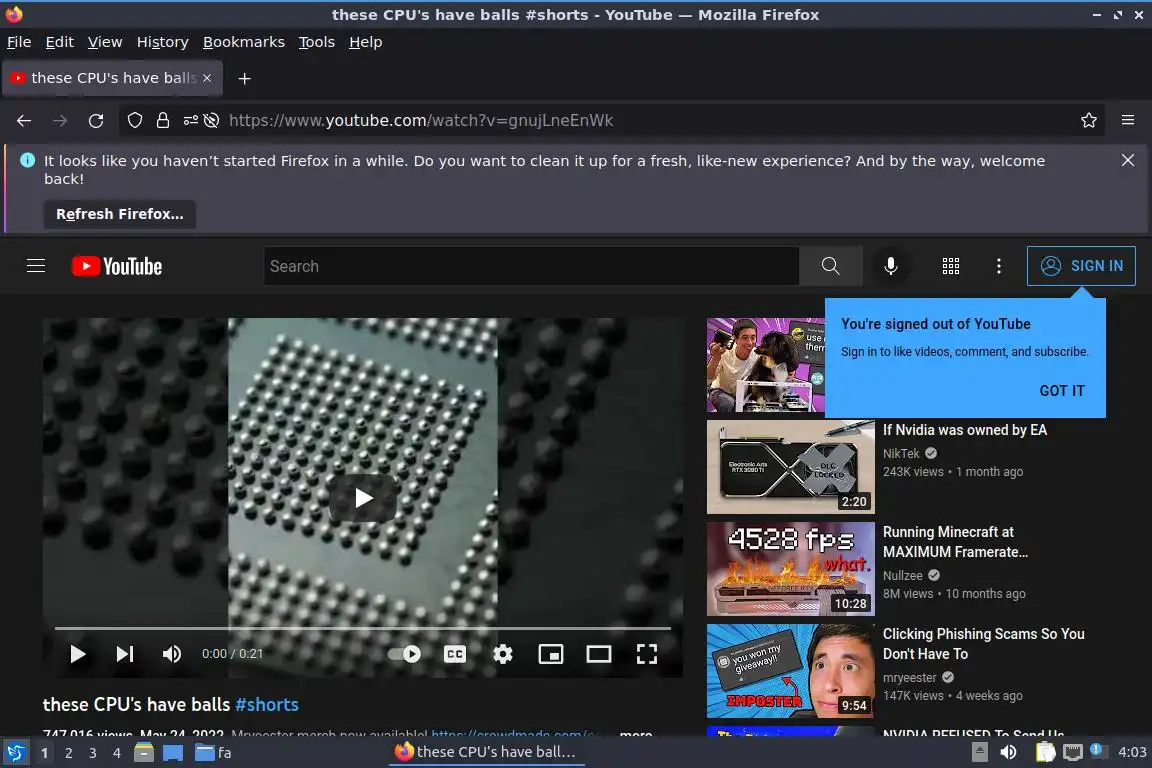Enable the miniplayer

(x=551, y=654)
